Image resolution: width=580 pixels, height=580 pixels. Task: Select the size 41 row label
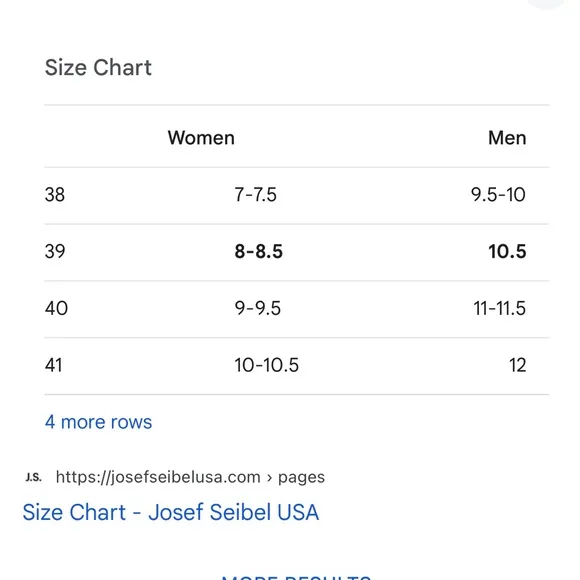click(x=54, y=365)
